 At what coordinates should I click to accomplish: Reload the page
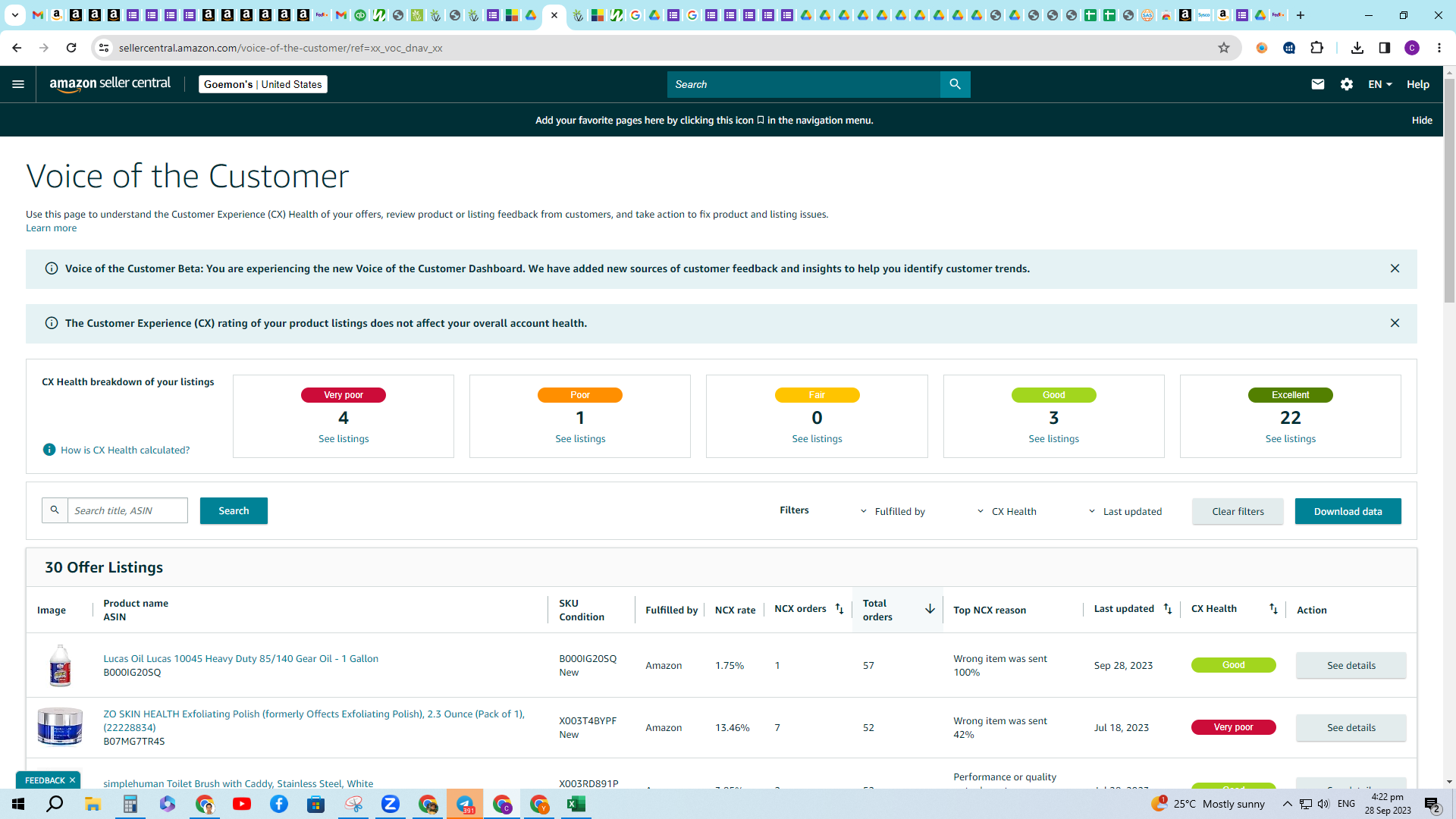(x=71, y=48)
